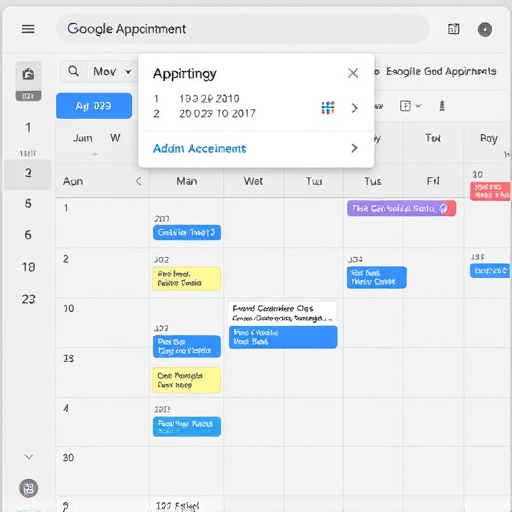The image size is (512, 512).
Task: Open dropdown arrow next to layout icon
Action: point(419,106)
